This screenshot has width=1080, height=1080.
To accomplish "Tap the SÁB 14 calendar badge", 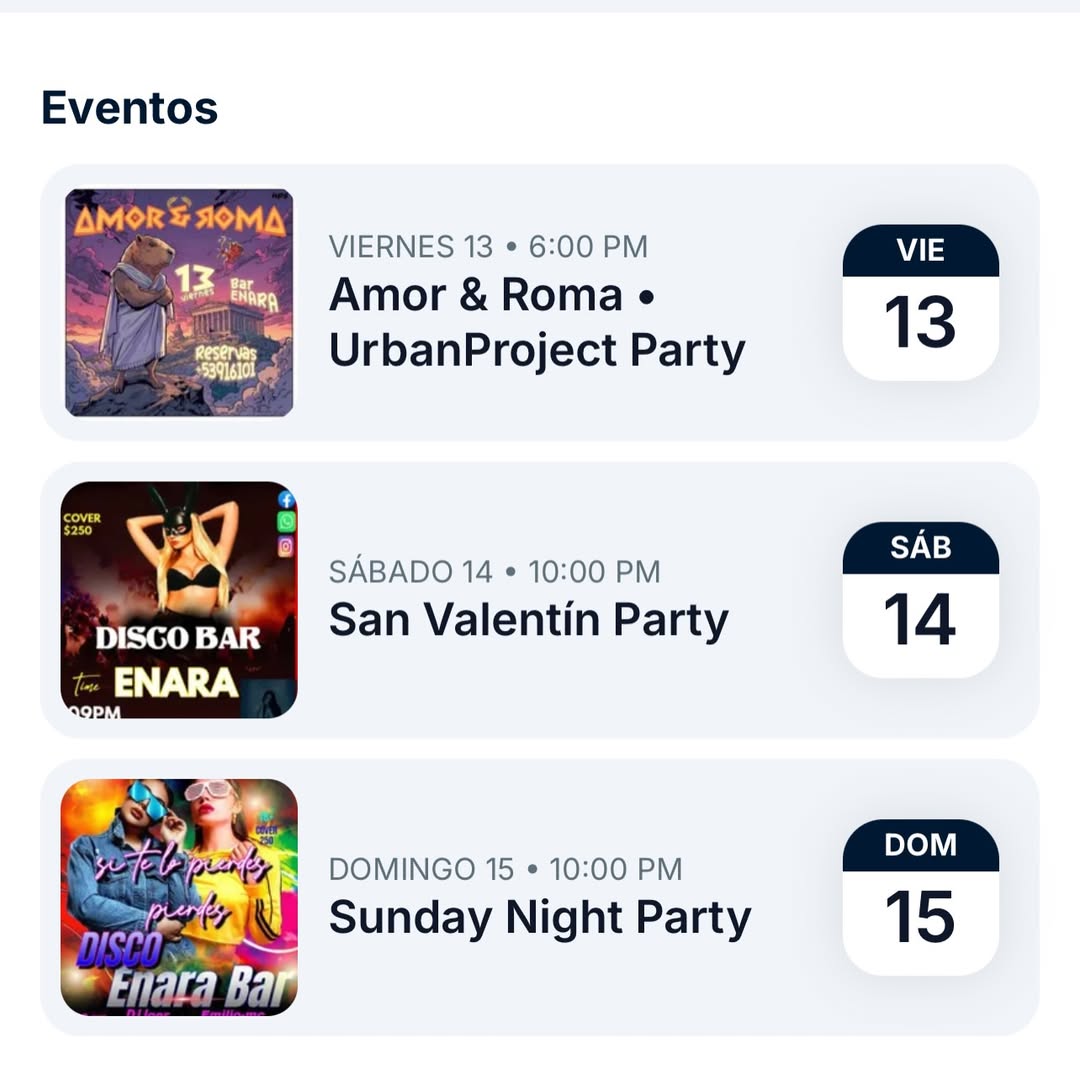I will click(920, 600).
